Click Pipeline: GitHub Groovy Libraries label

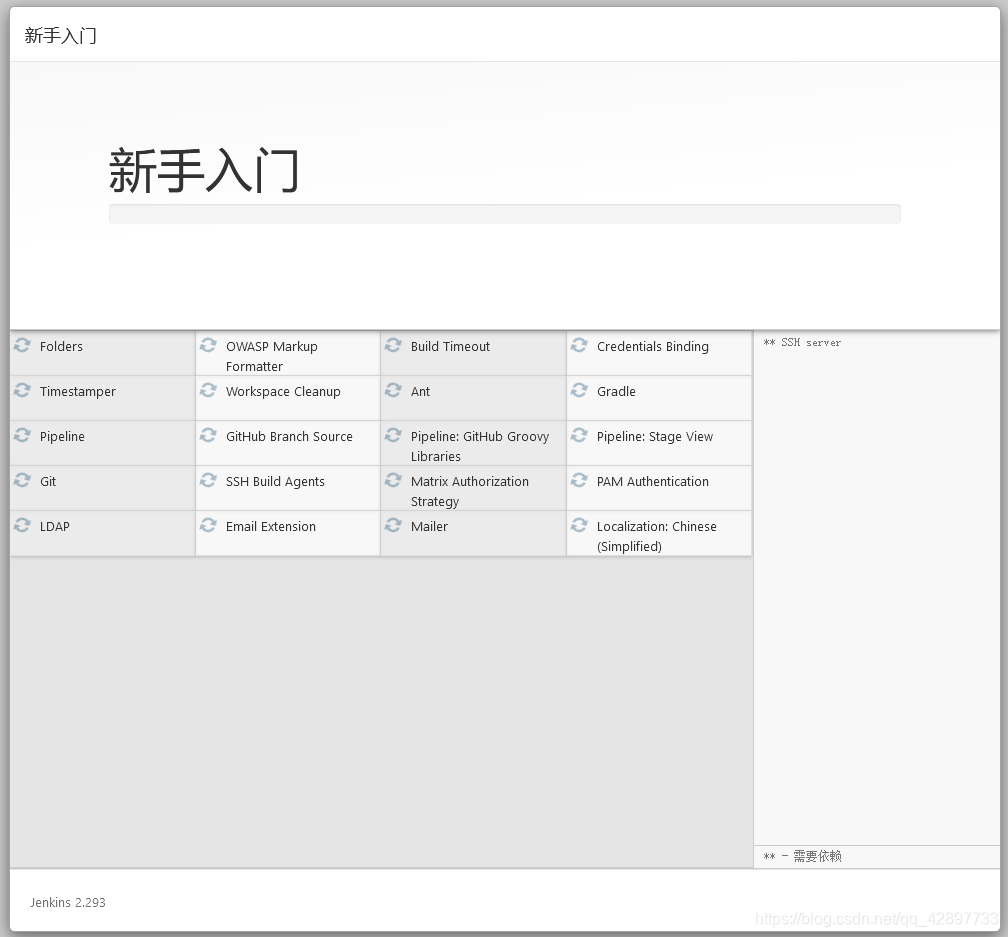[480, 446]
